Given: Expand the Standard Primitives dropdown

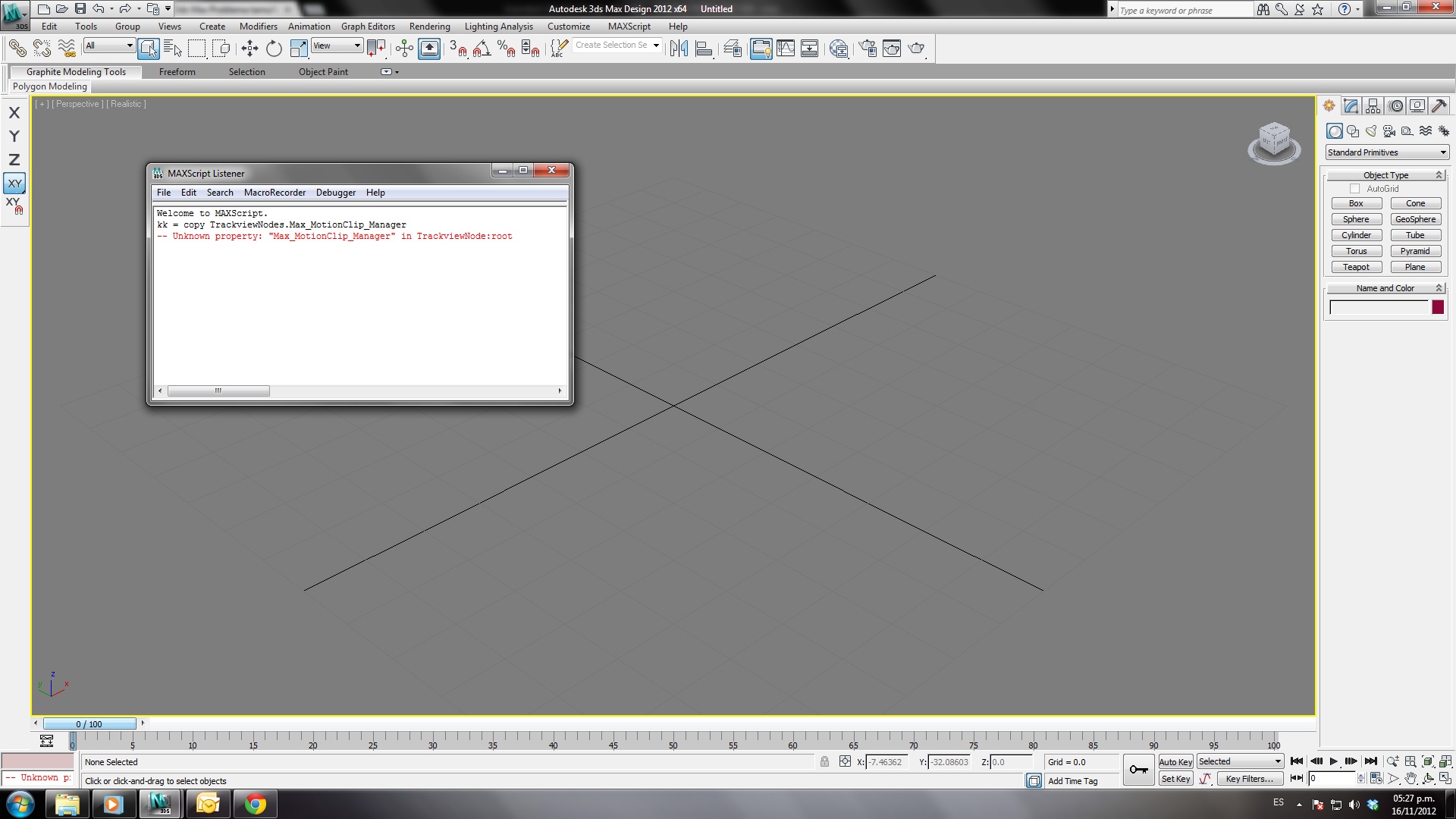Looking at the screenshot, I should point(1386,152).
